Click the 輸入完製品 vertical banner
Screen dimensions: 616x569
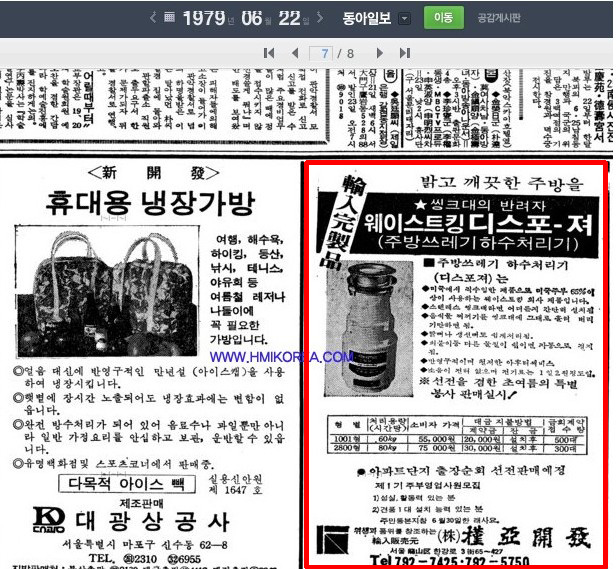coord(341,222)
